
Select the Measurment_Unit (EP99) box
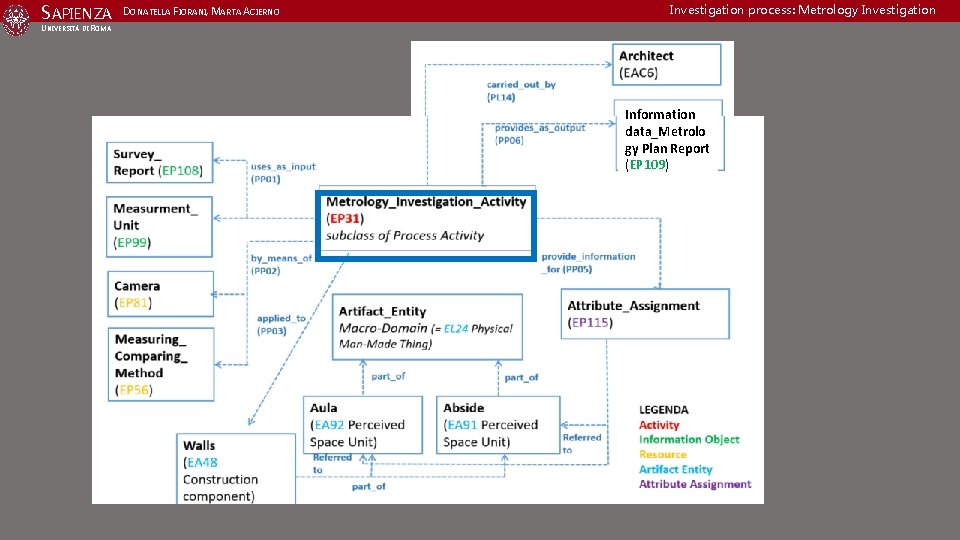(x=159, y=227)
